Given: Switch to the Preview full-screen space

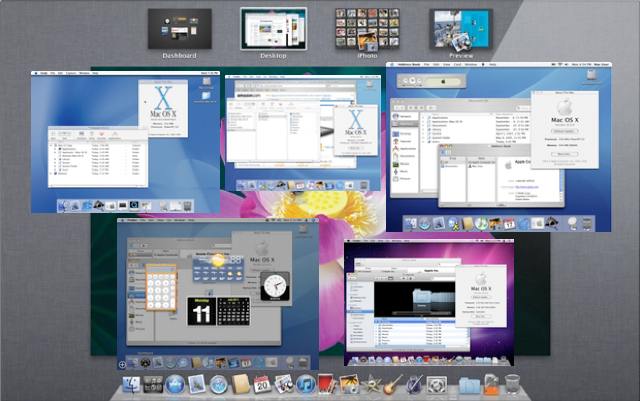Looking at the screenshot, I should [x=461, y=29].
